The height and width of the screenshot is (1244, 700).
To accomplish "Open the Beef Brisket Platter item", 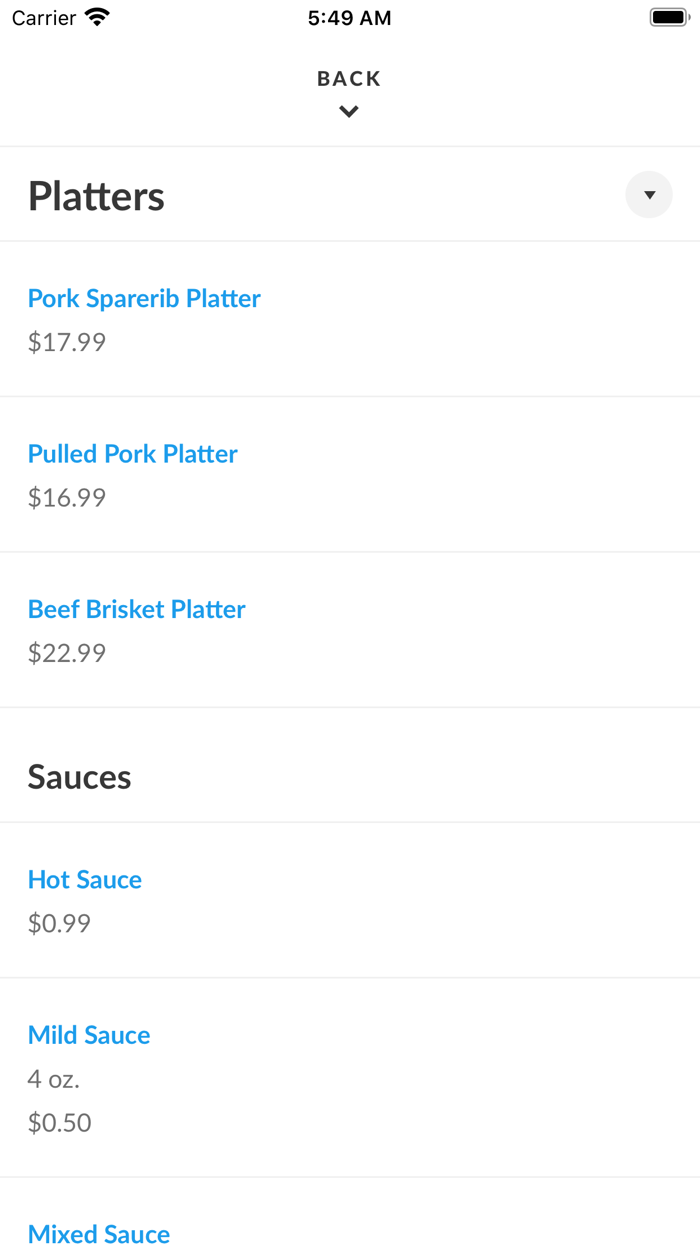I will pyautogui.click(x=136, y=609).
